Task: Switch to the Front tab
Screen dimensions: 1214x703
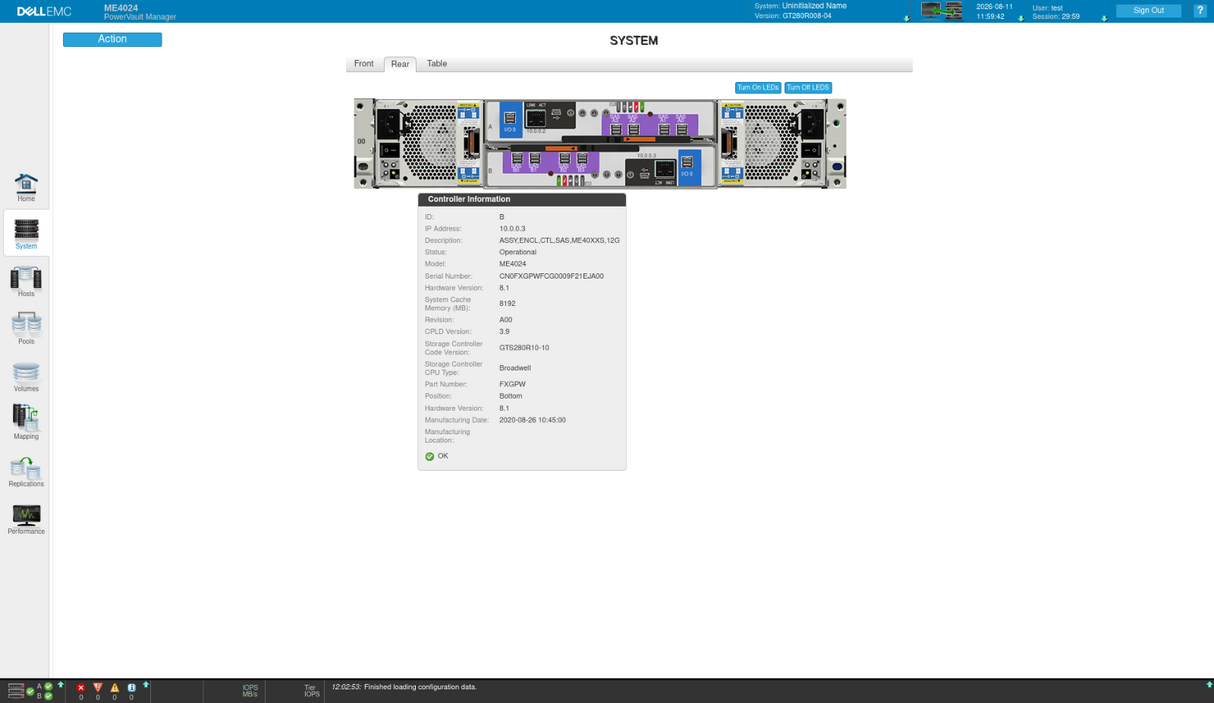Action: point(364,63)
